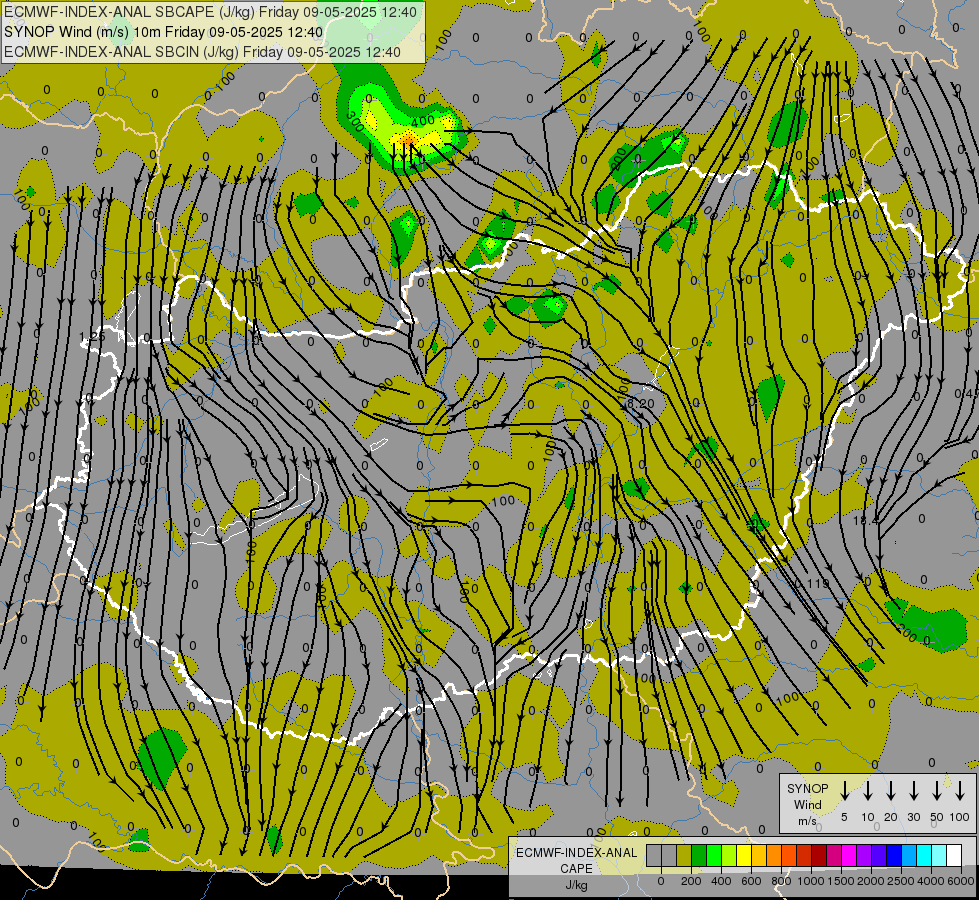The height and width of the screenshot is (900, 979).
Task: Pick the olive swatch in CAPE legend
Action: click(684, 855)
